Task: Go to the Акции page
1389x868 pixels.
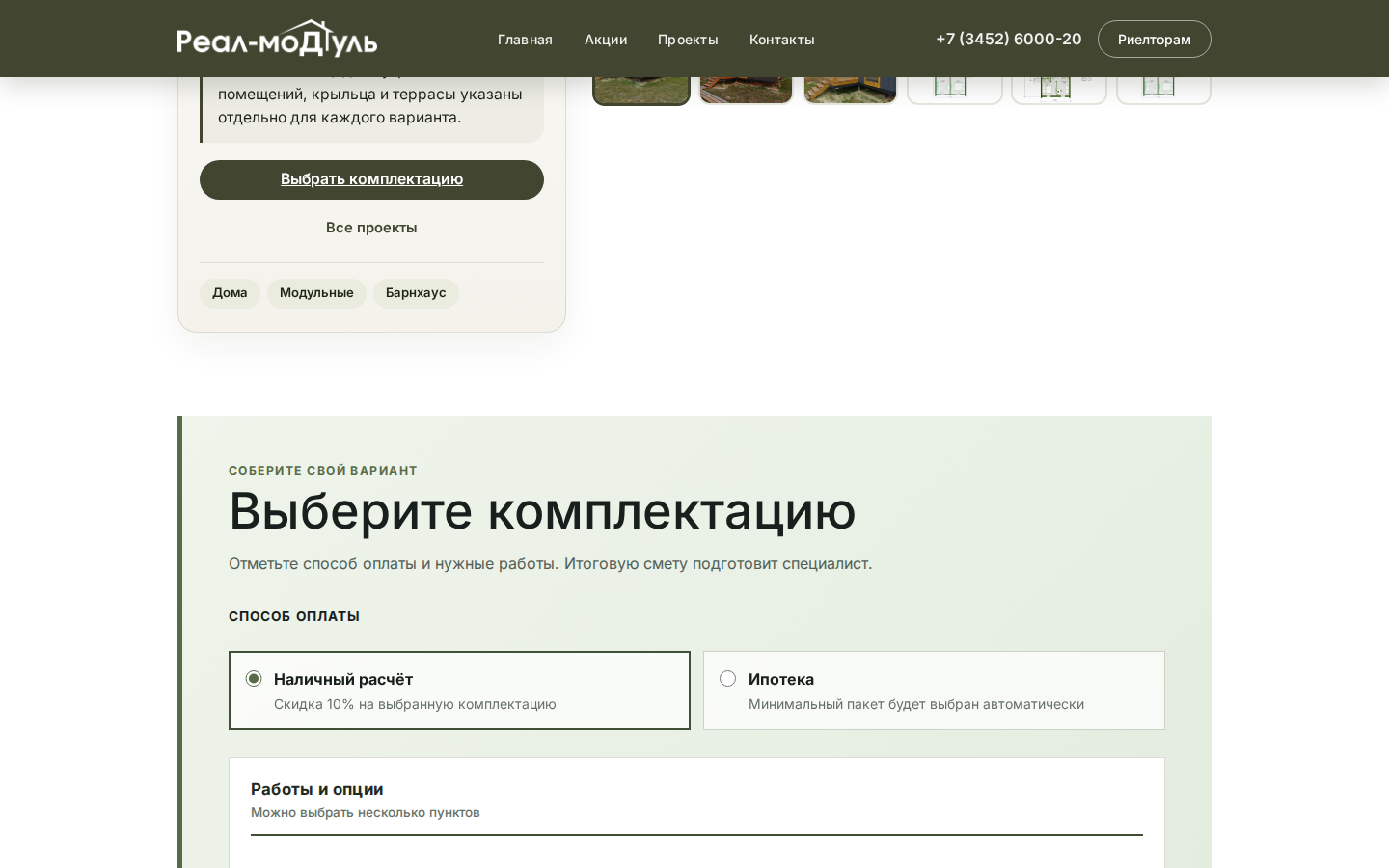Action: point(606,40)
